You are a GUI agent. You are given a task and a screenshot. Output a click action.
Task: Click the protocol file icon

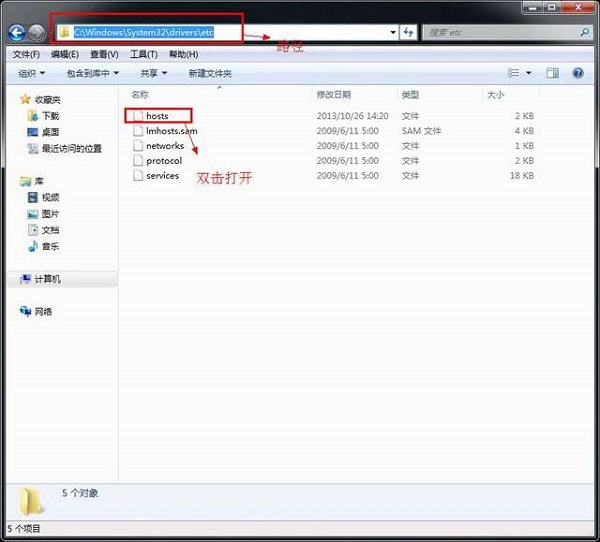138,161
